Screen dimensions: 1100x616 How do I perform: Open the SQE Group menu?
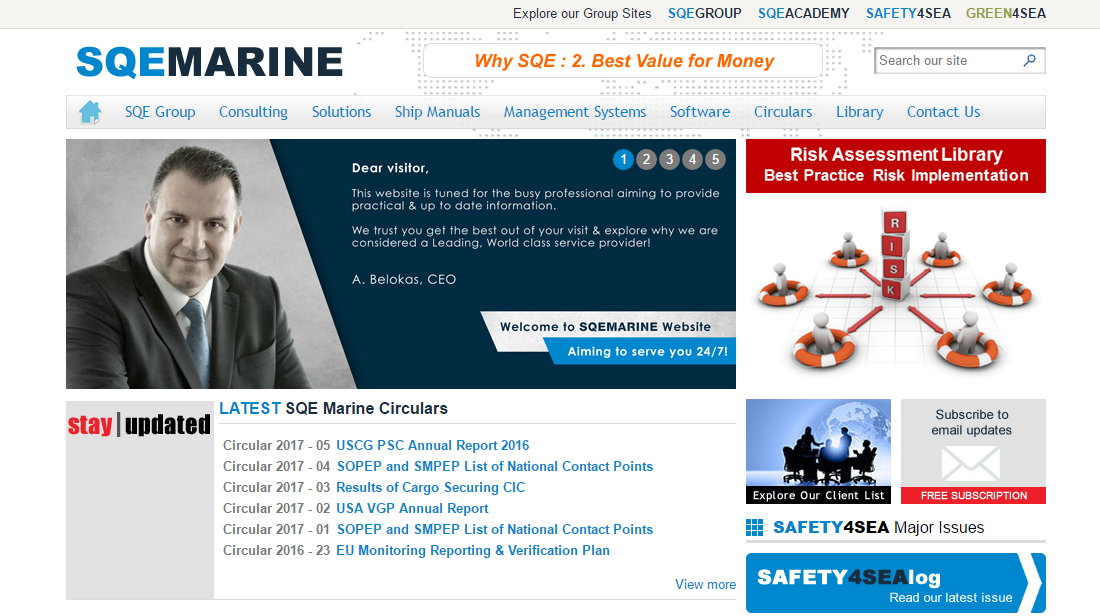pyautogui.click(x=160, y=112)
